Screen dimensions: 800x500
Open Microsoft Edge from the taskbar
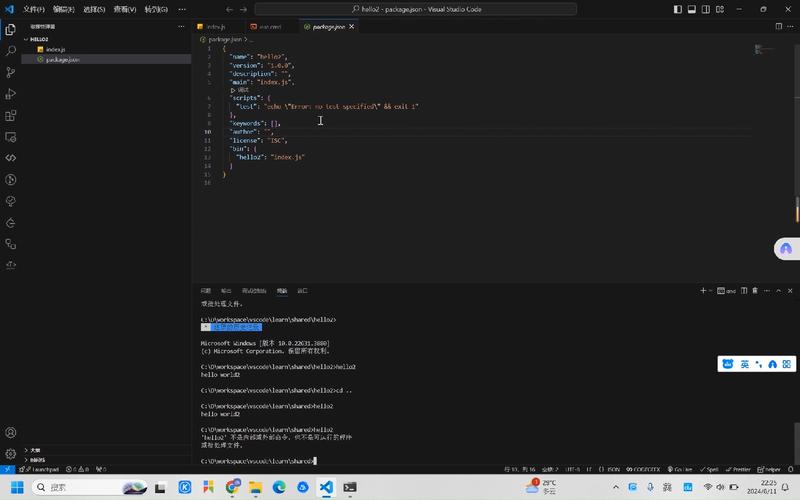pyautogui.click(x=279, y=487)
